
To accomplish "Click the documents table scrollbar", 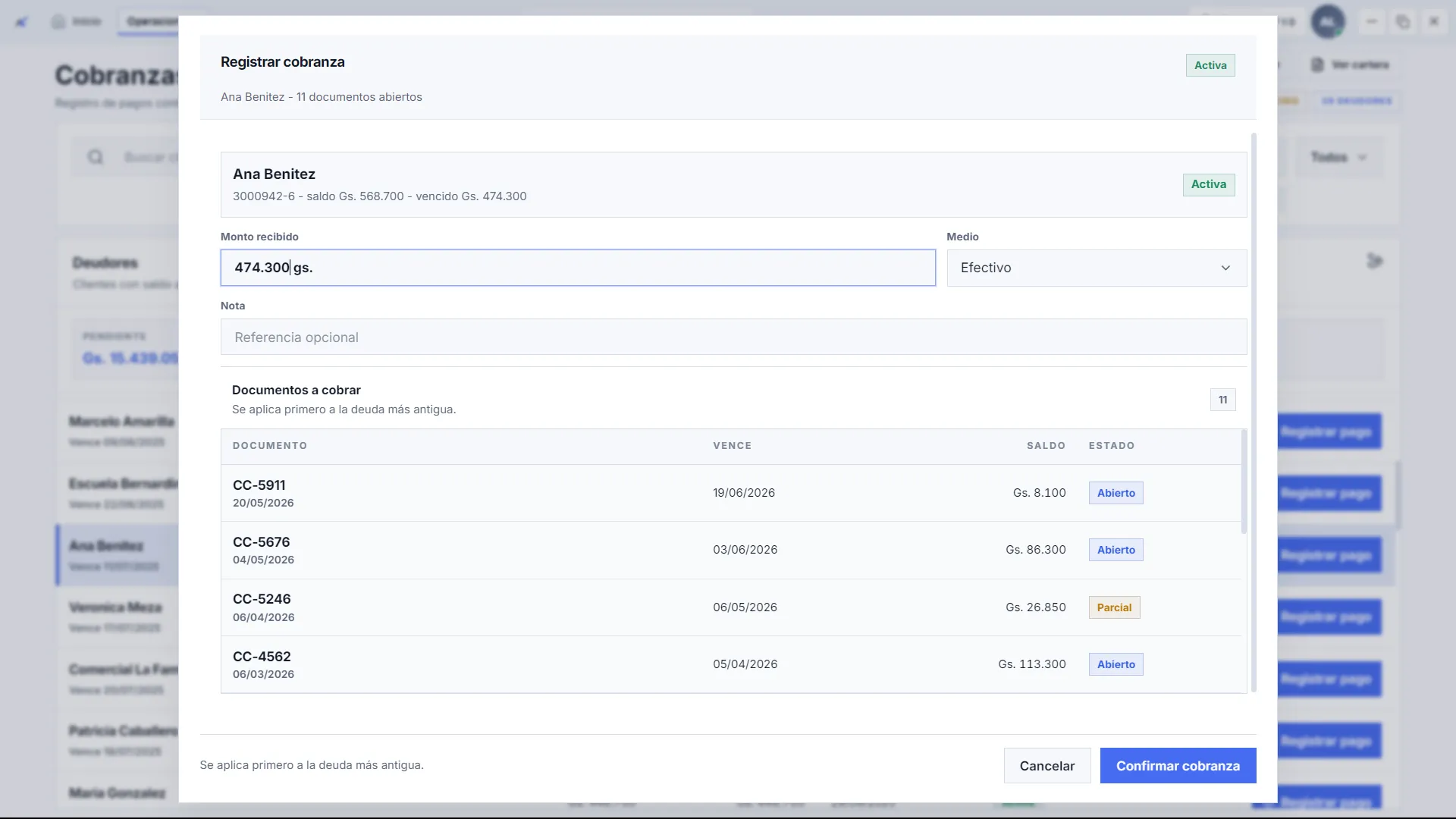I will 1244,482.
